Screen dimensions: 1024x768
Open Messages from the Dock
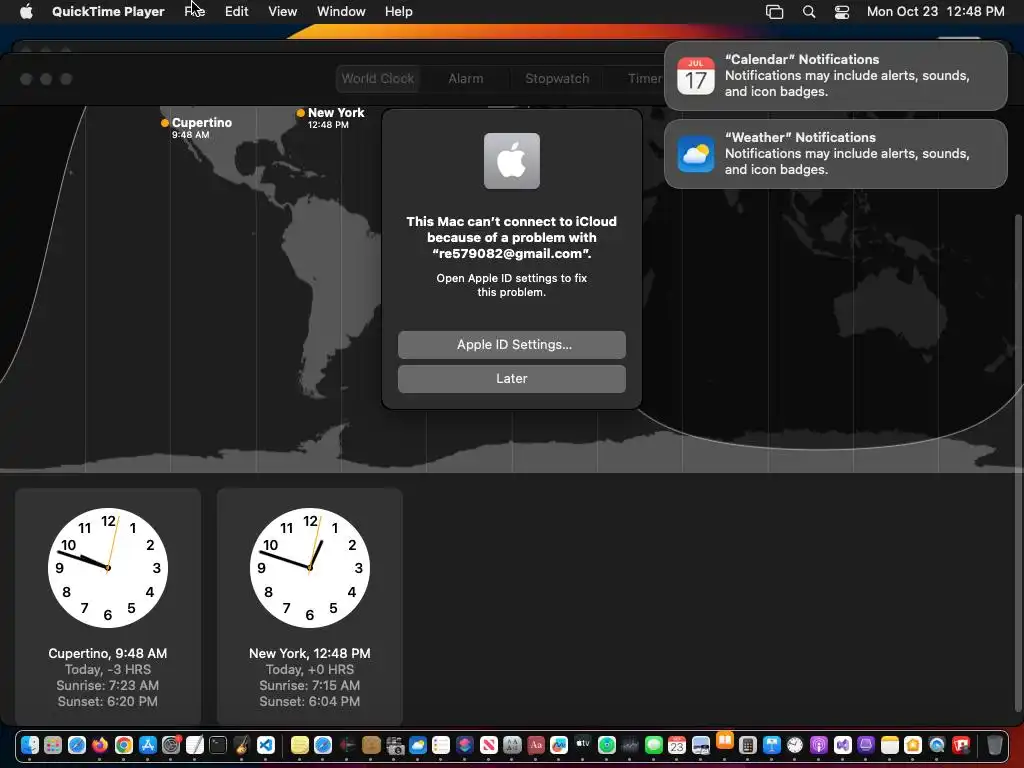click(x=654, y=744)
